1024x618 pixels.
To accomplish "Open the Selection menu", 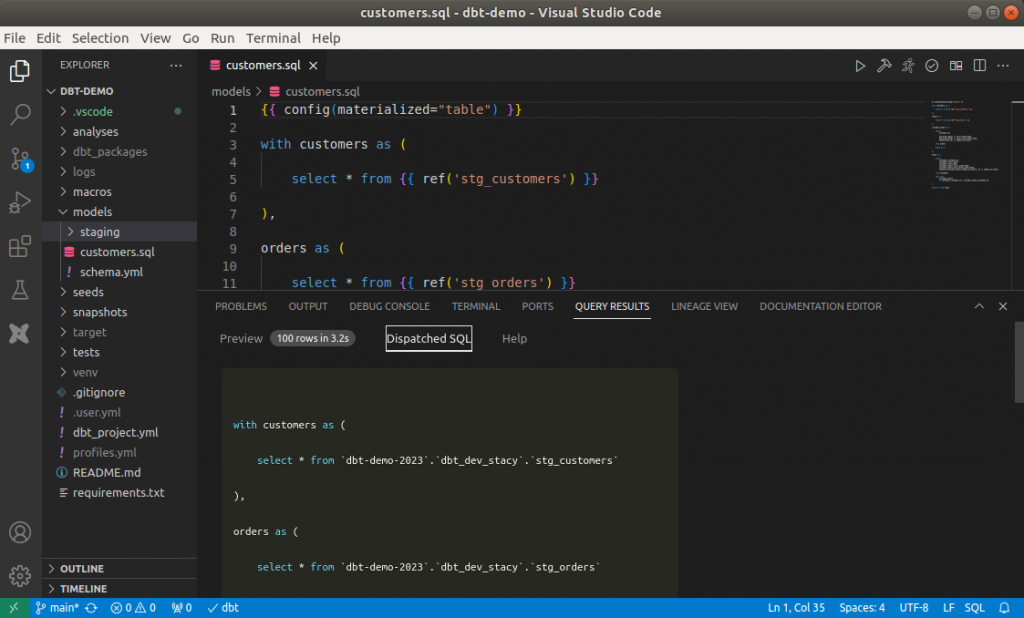I will (x=100, y=38).
